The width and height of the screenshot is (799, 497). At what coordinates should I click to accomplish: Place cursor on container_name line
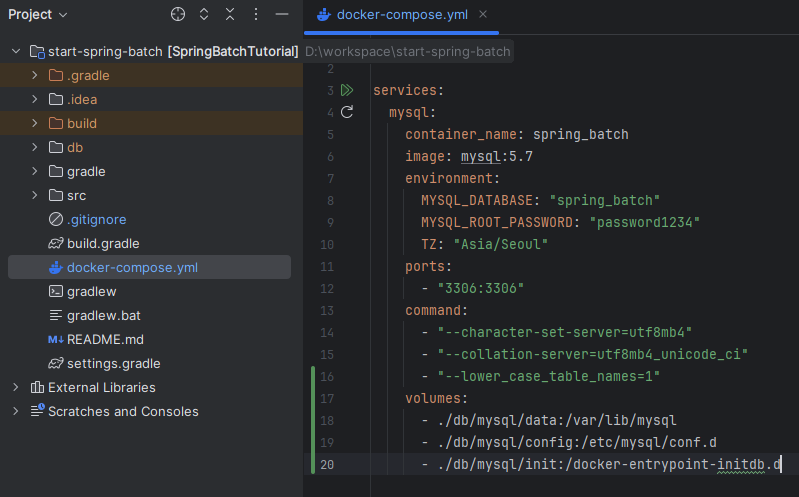coord(517,134)
